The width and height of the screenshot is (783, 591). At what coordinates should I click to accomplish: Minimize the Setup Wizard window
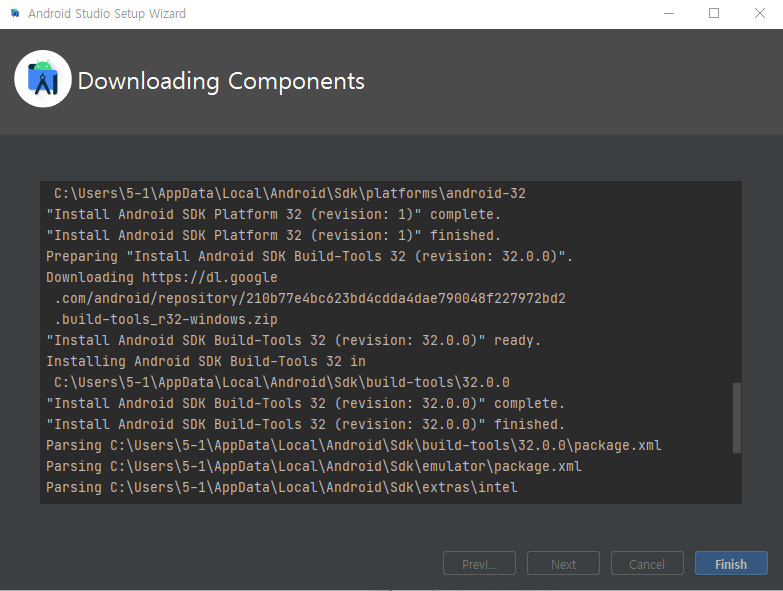click(x=669, y=13)
